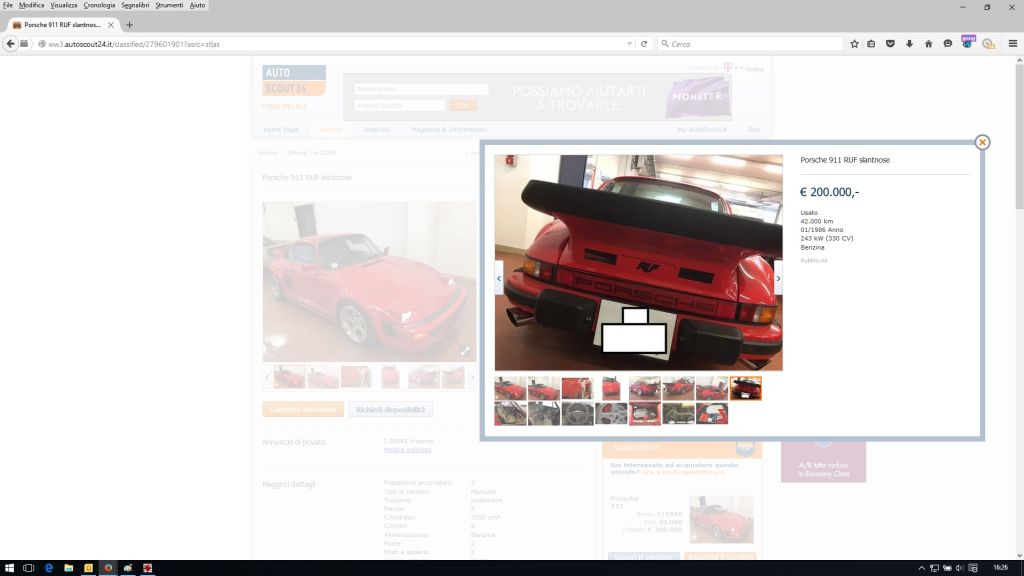The image size is (1024, 576).
Task: Open the Cronologia menu
Action: pos(99,5)
